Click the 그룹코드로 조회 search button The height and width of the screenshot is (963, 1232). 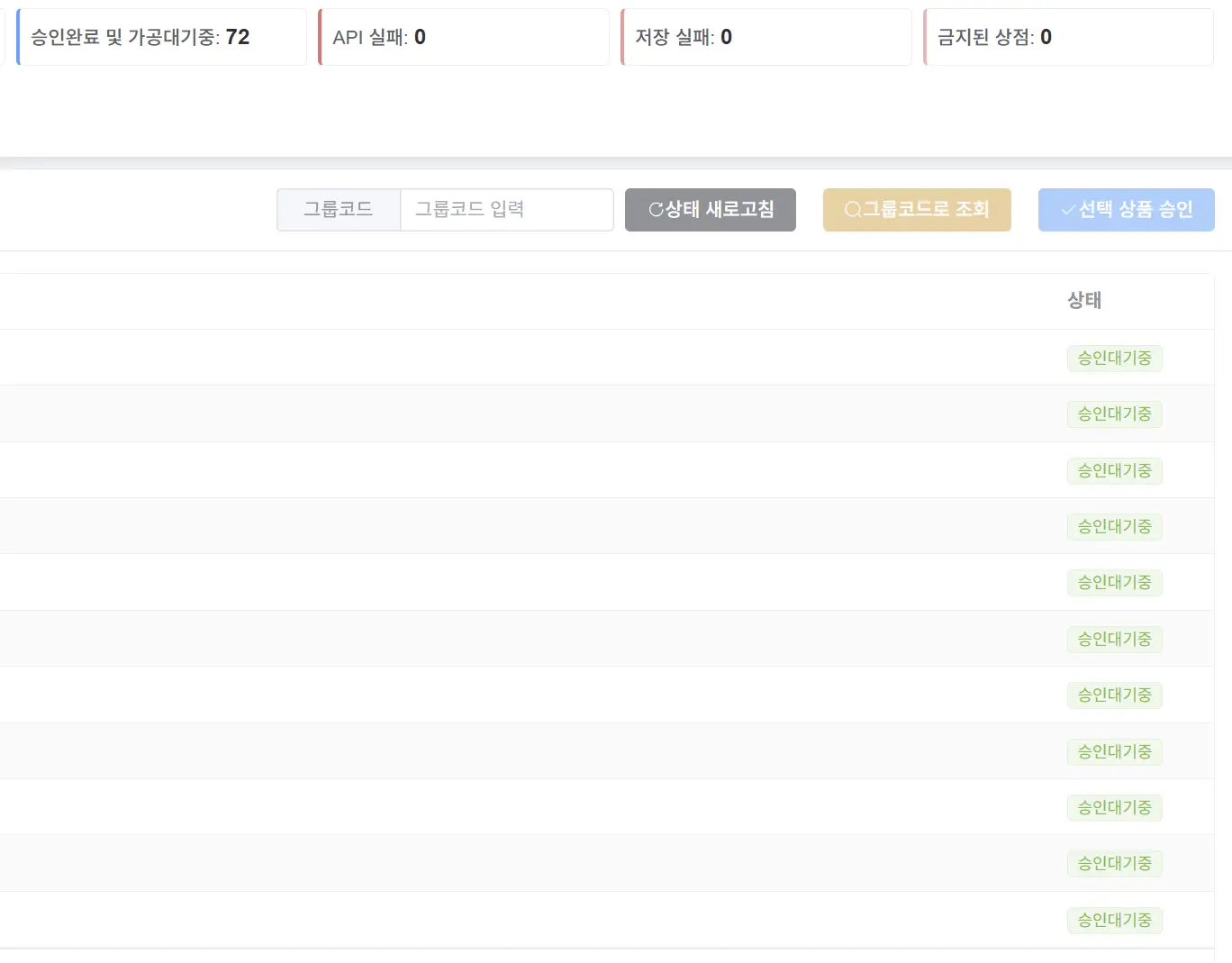(917, 210)
